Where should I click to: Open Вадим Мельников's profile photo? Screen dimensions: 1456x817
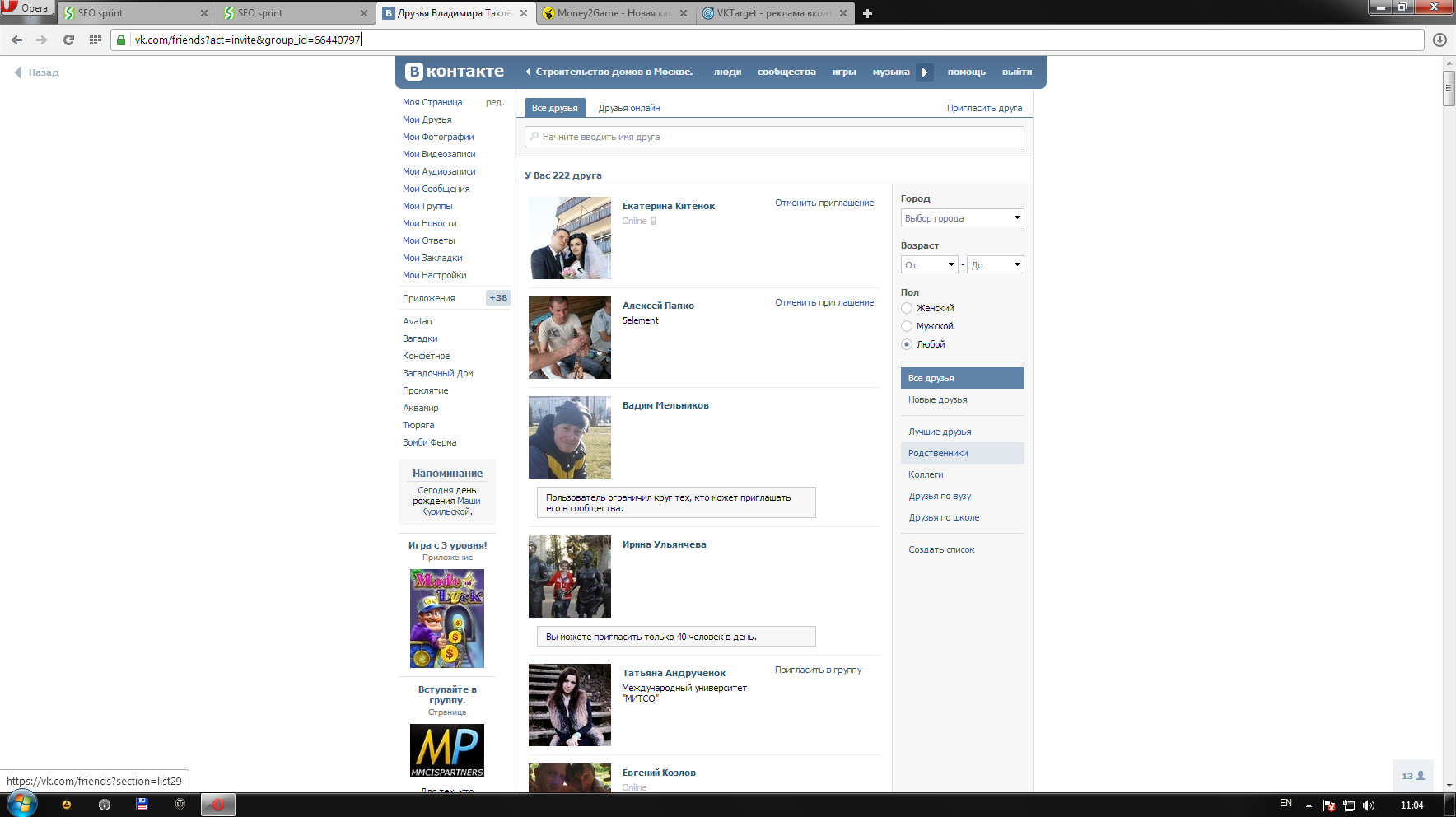(570, 437)
